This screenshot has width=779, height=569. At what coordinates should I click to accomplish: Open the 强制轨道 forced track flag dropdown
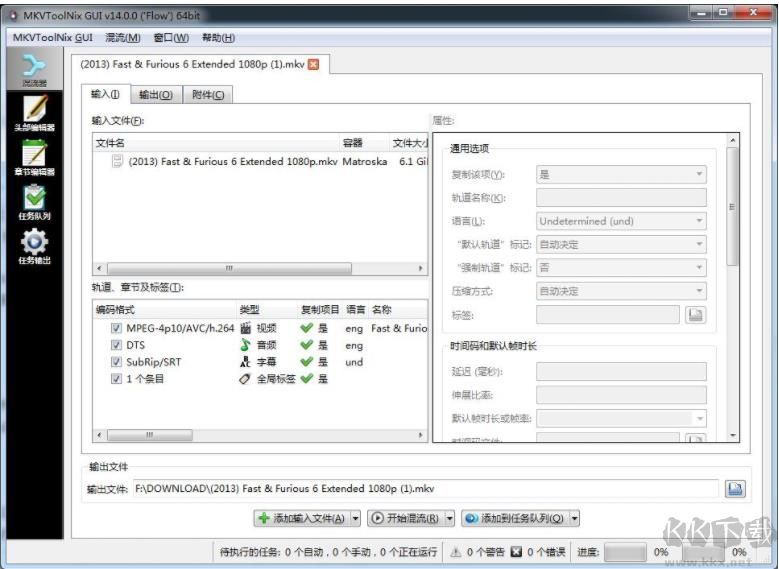[621, 267]
